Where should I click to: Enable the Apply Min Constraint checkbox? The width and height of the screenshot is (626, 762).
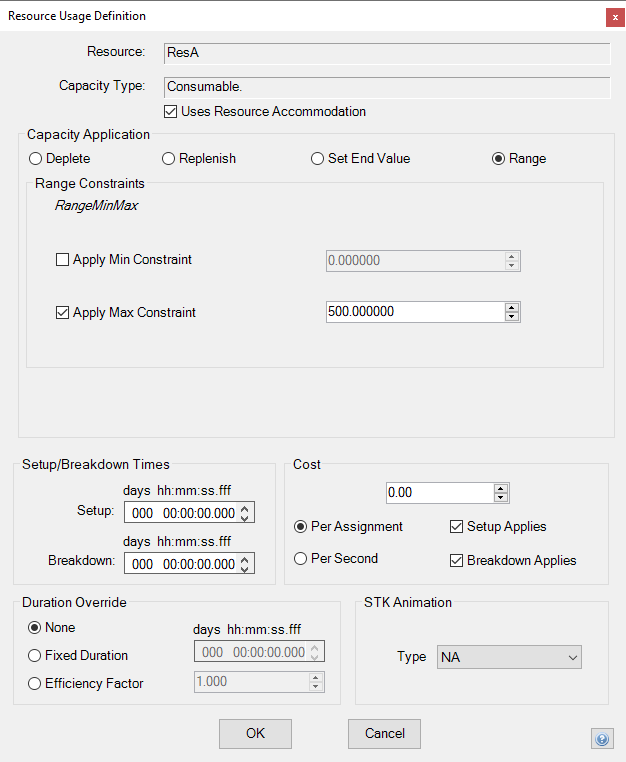[x=63, y=260]
